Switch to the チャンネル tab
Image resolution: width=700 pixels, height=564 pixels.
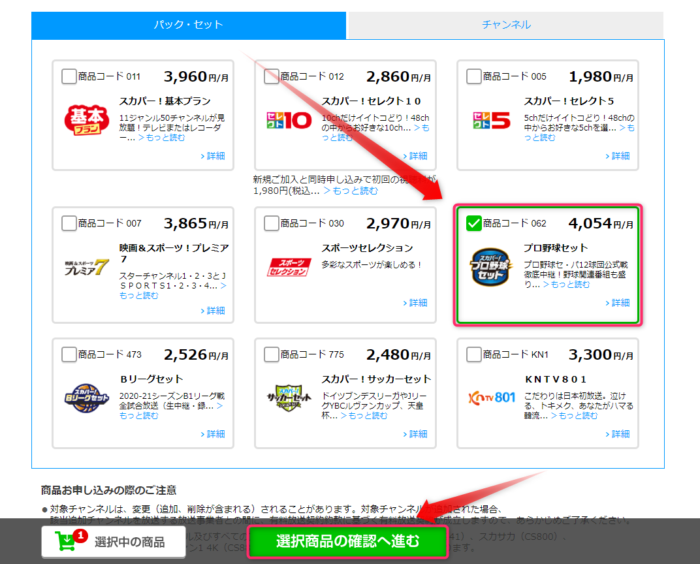506,25
